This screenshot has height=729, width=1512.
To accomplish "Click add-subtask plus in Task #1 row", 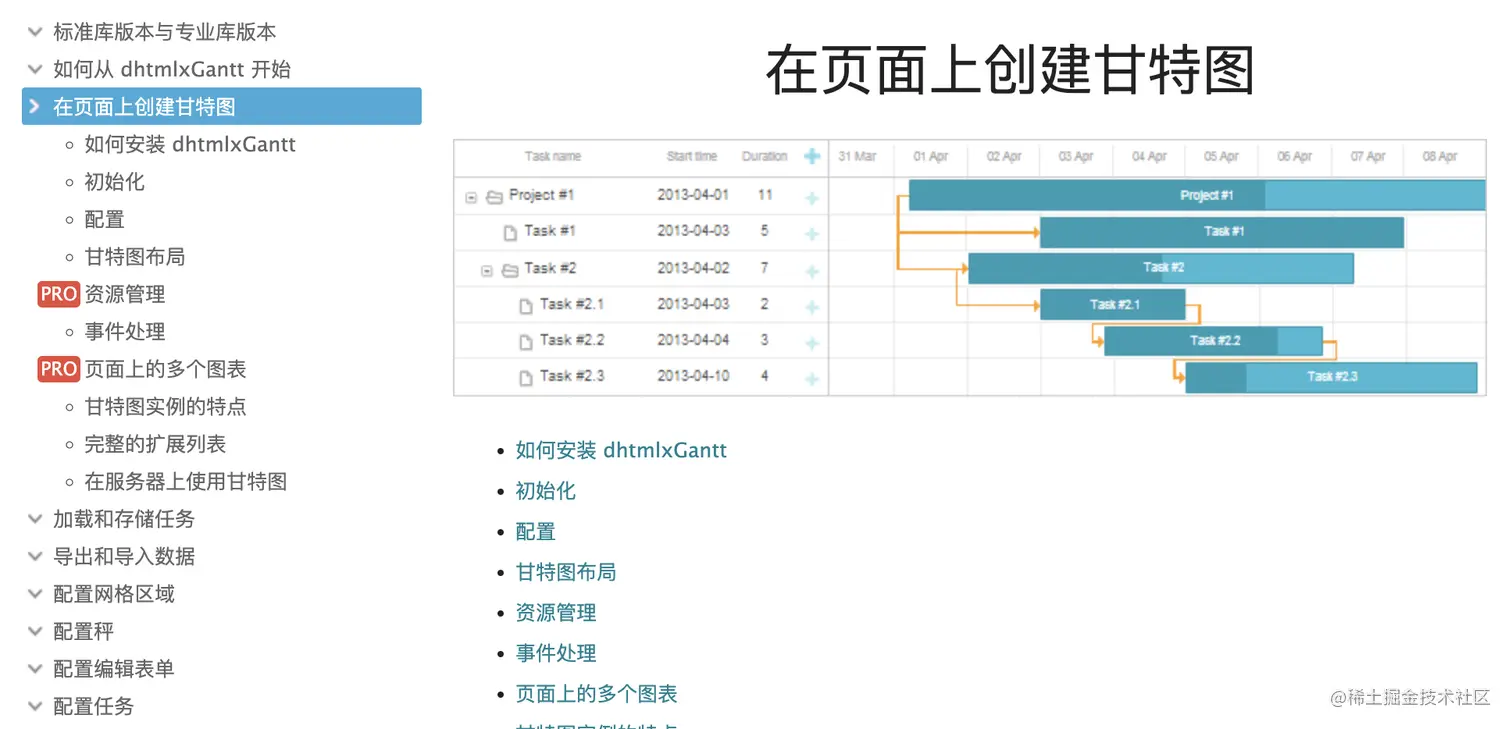I will (x=812, y=234).
